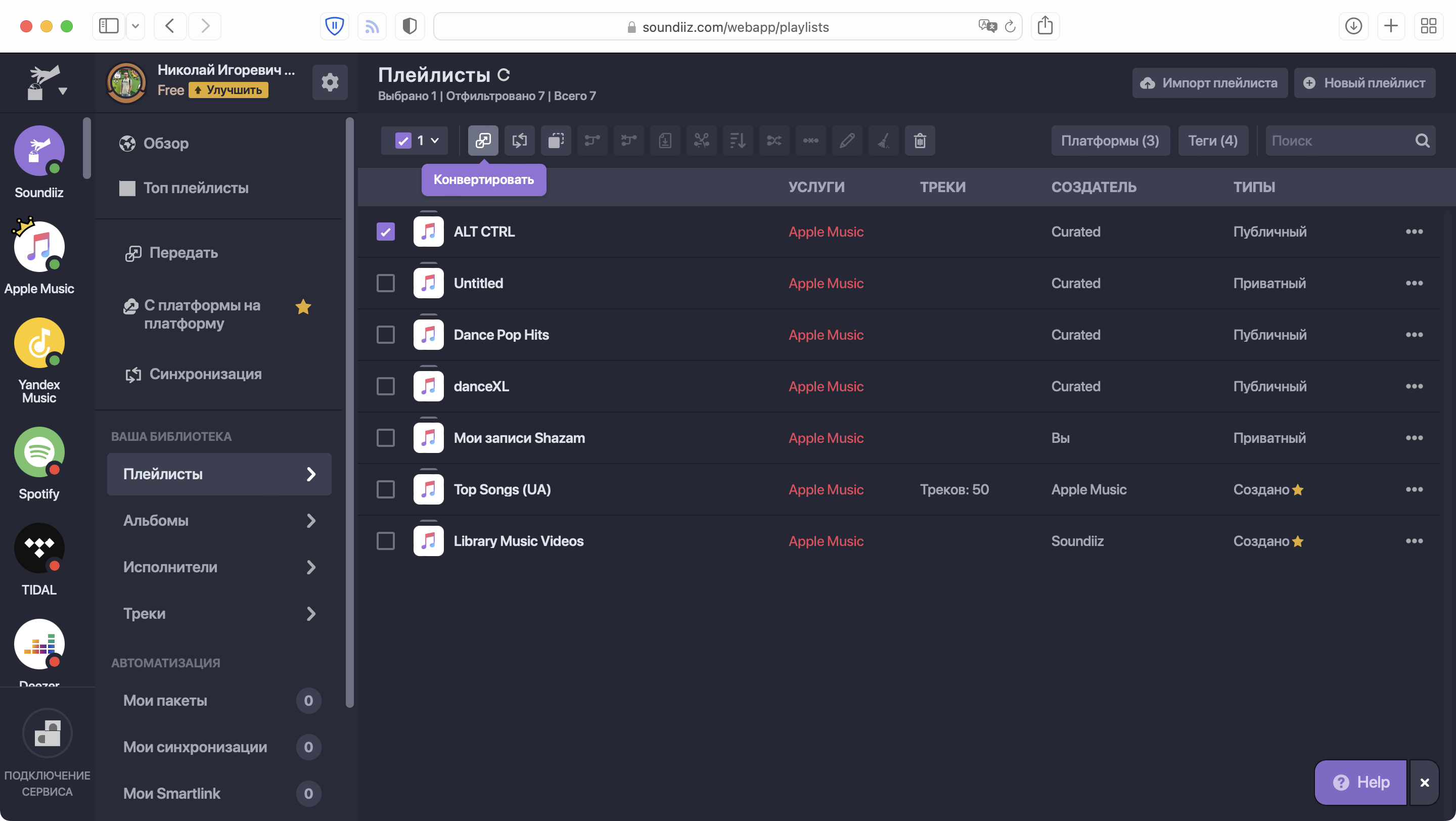Check the Dance Pop Hits checkbox
1456x821 pixels.
pos(385,335)
